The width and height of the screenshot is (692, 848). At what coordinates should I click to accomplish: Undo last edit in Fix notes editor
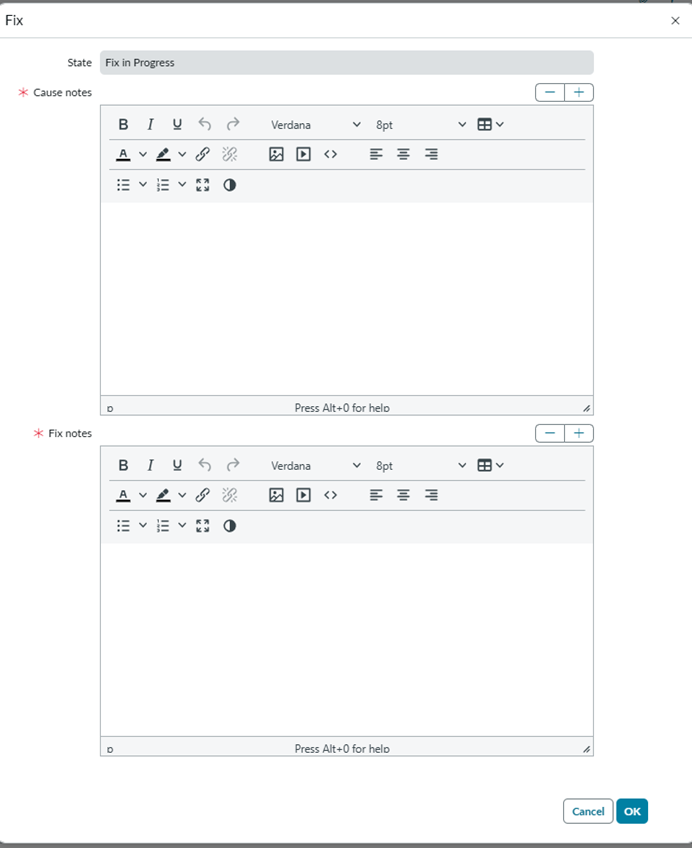204,465
